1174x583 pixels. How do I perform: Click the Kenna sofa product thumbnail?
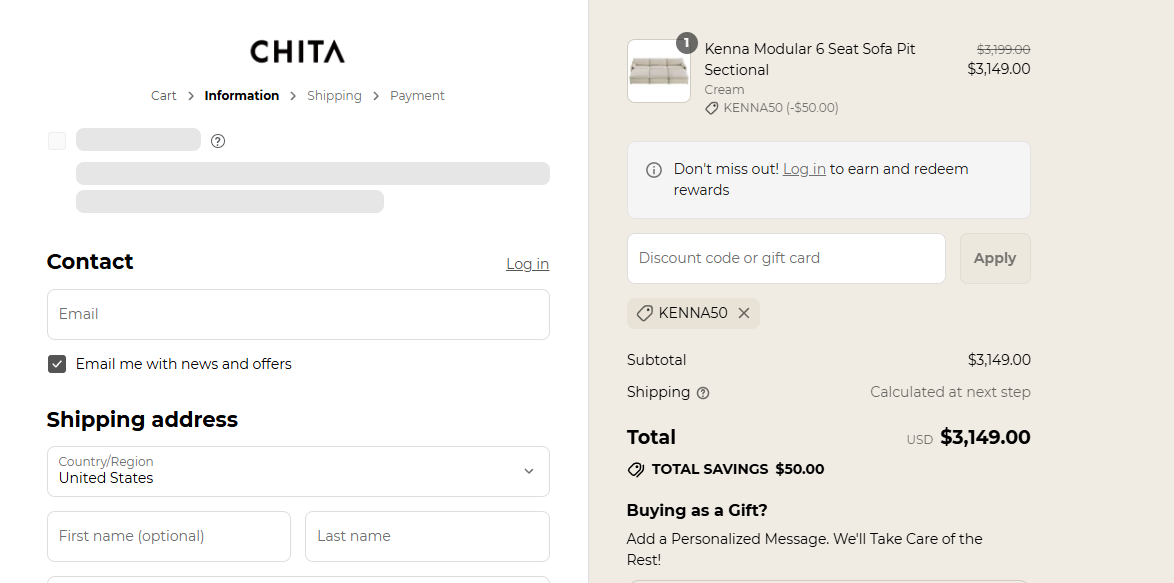[658, 71]
